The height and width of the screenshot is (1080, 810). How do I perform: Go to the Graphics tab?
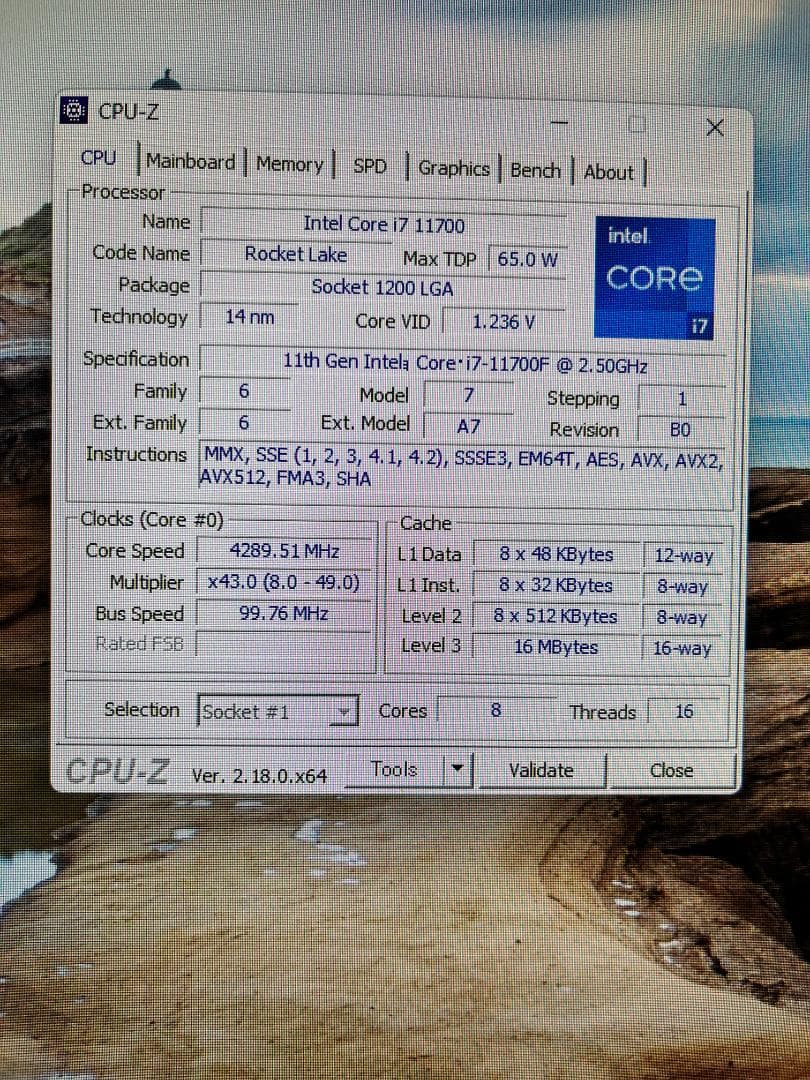tap(454, 169)
